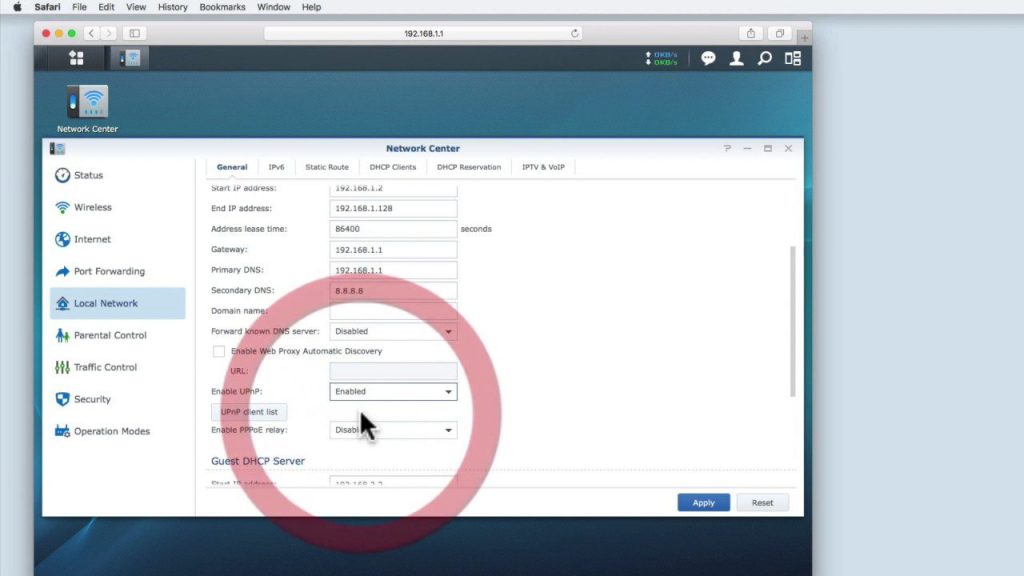
Task: Expand the Enable PPPoE relay dropdown
Action: click(393, 430)
